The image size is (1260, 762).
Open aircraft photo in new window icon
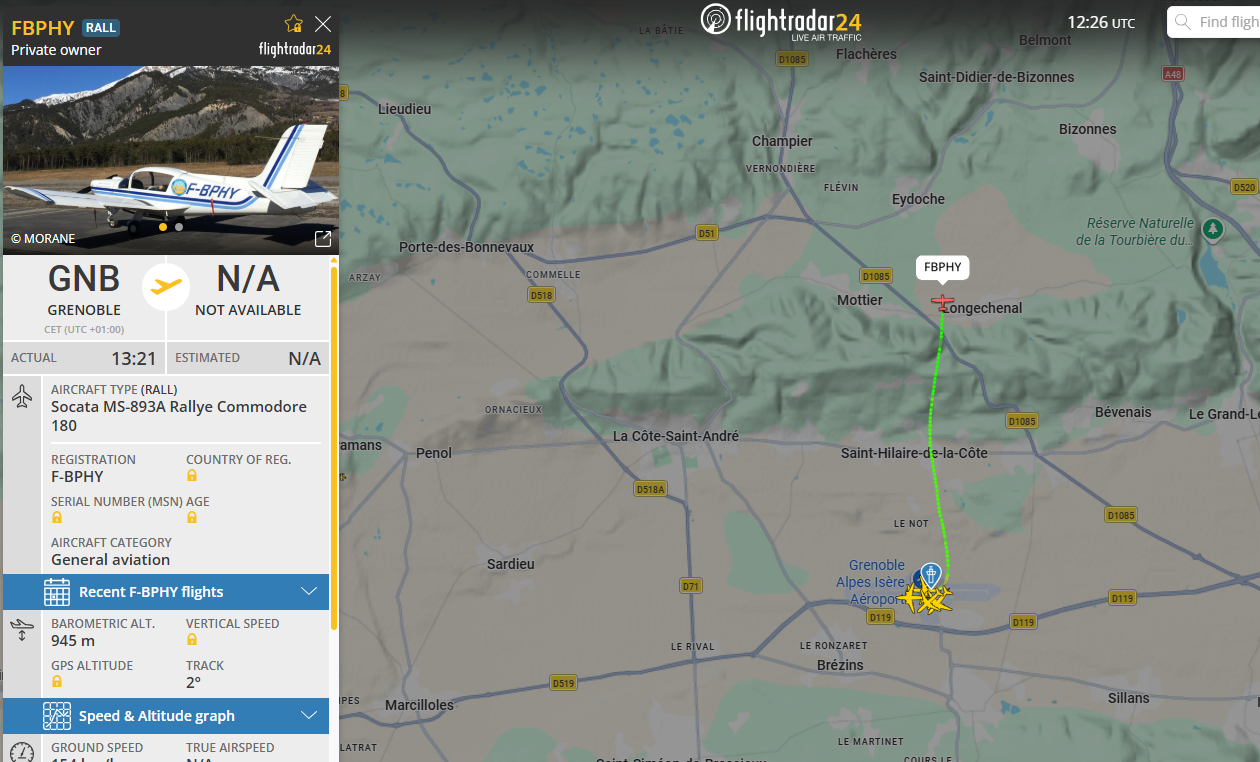[x=323, y=239]
